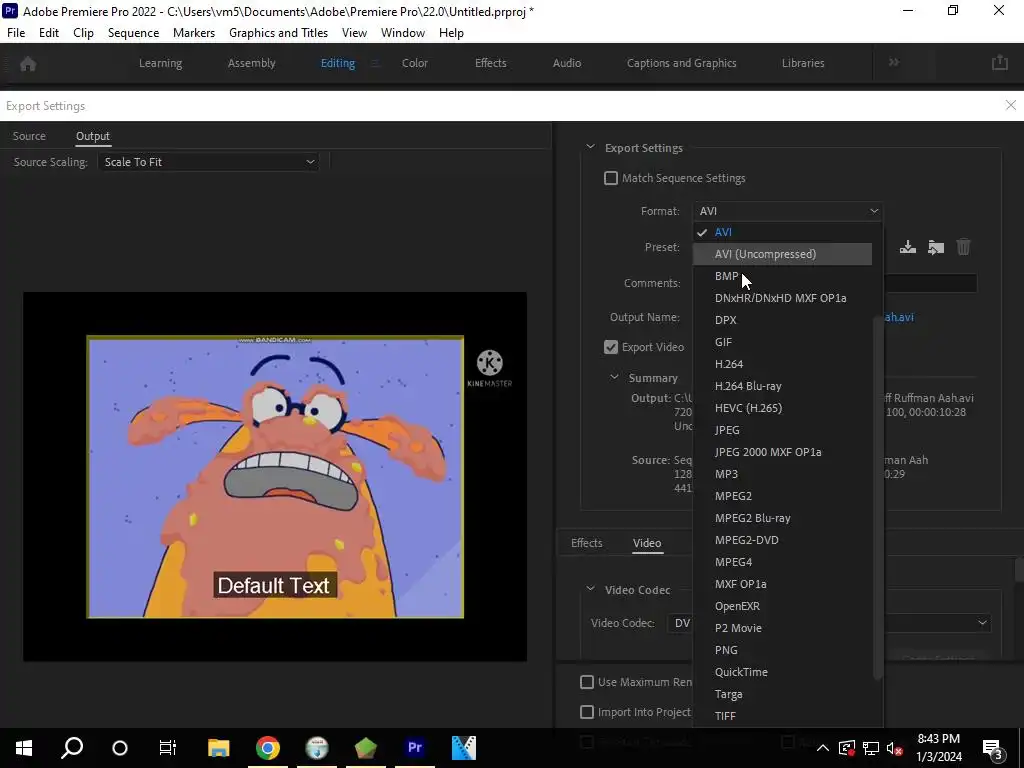1024x768 pixels.
Task: Select the Video tab in export settings
Action: tap(647, 543)
